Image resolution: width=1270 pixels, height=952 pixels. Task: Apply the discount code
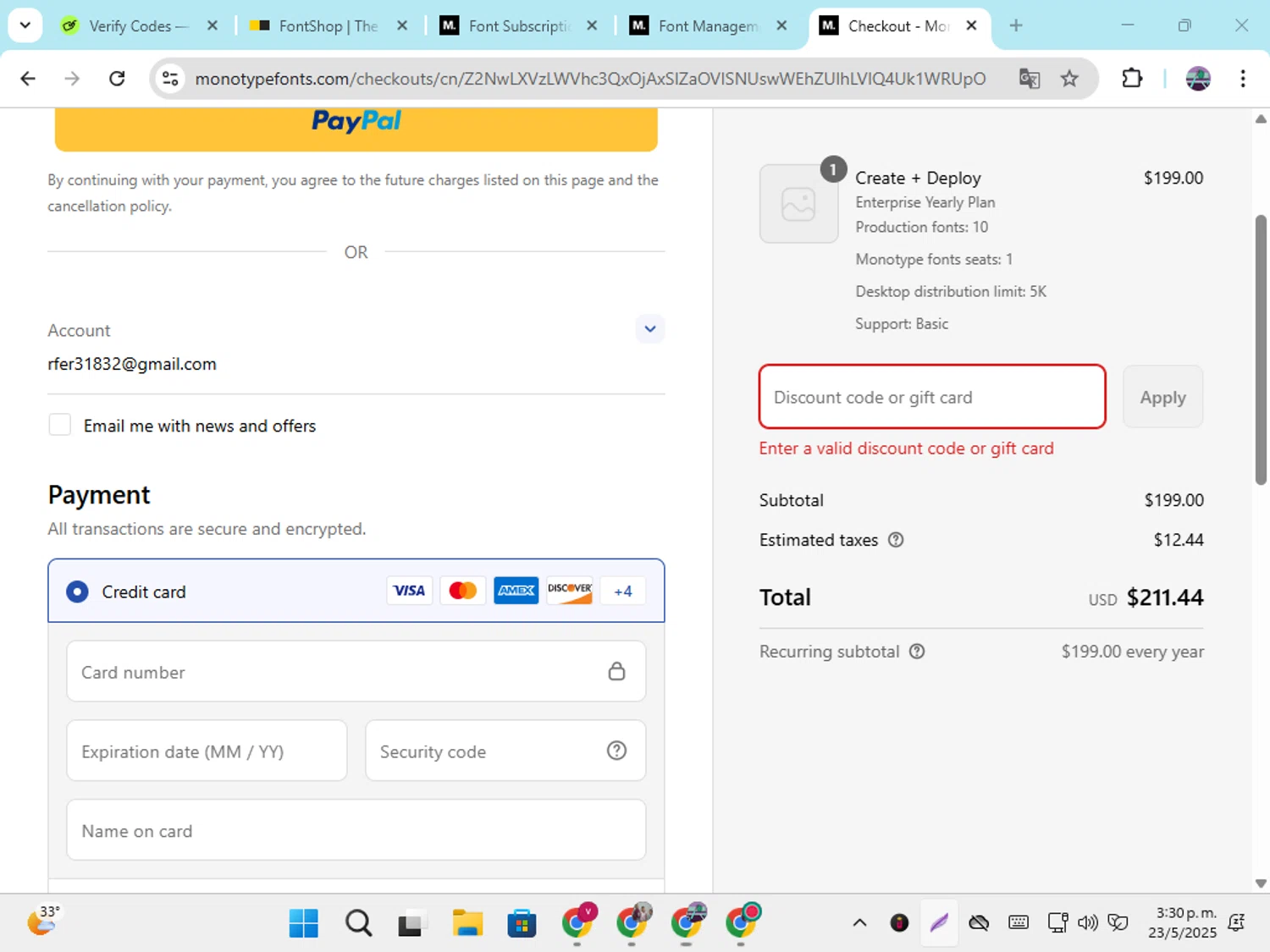click(x=1162, y=397)
